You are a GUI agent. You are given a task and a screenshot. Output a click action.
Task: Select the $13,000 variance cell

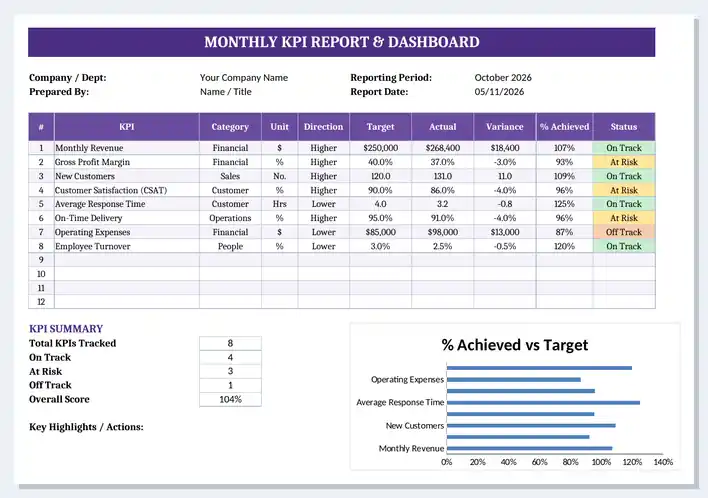pos(505,232)
